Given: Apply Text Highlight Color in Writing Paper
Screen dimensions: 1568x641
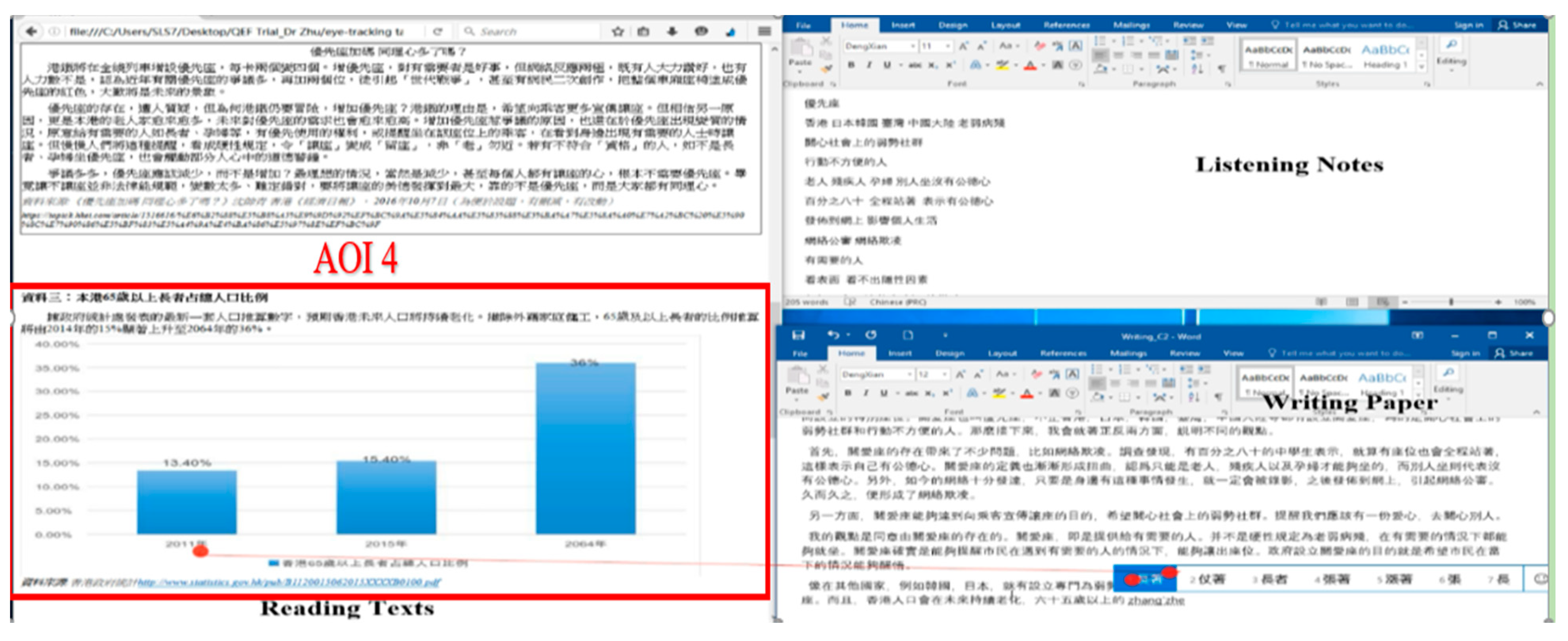Looking at the screenshot, I should [1000, 393].
